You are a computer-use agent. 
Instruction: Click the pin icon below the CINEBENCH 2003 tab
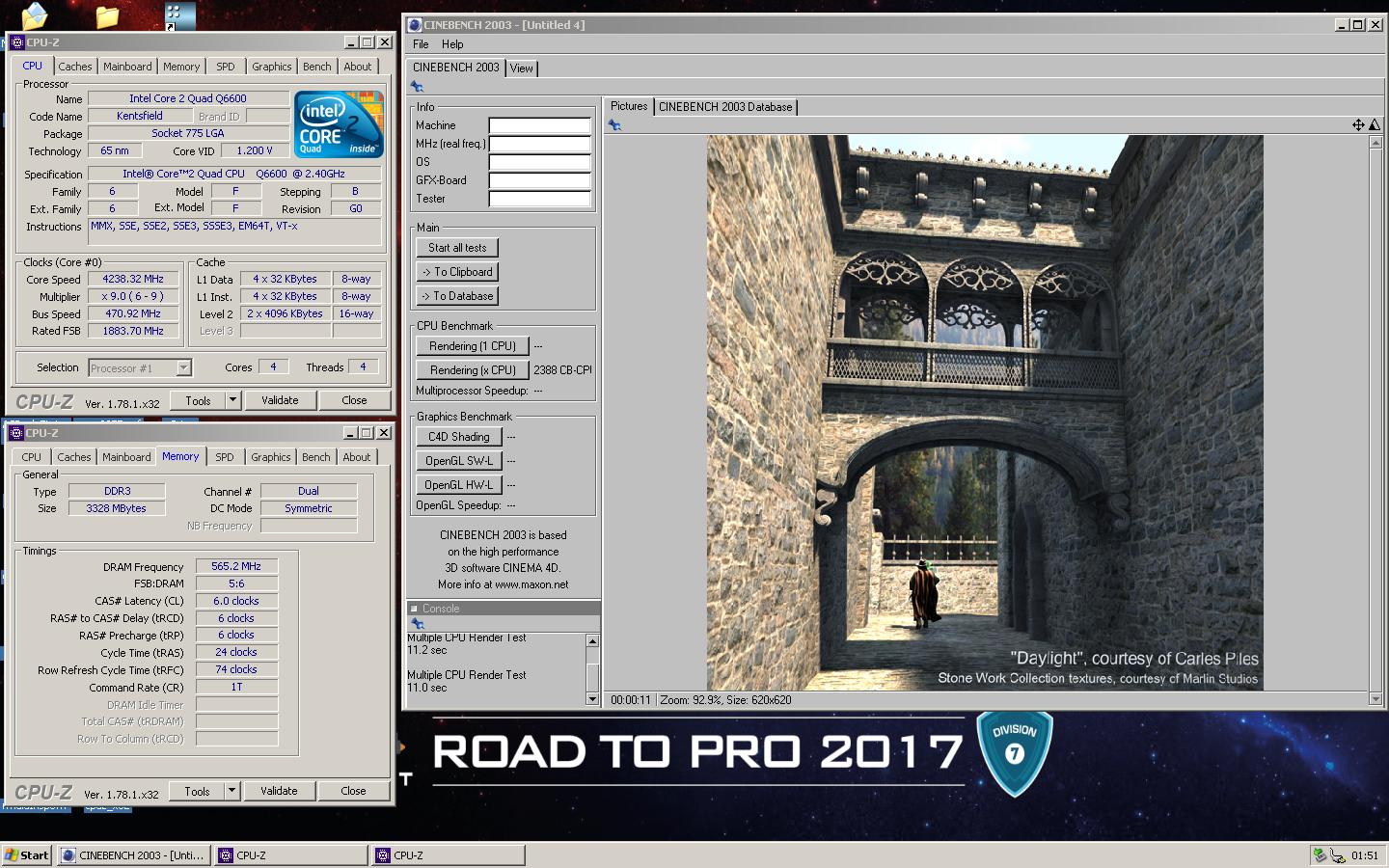coord(417,87)
